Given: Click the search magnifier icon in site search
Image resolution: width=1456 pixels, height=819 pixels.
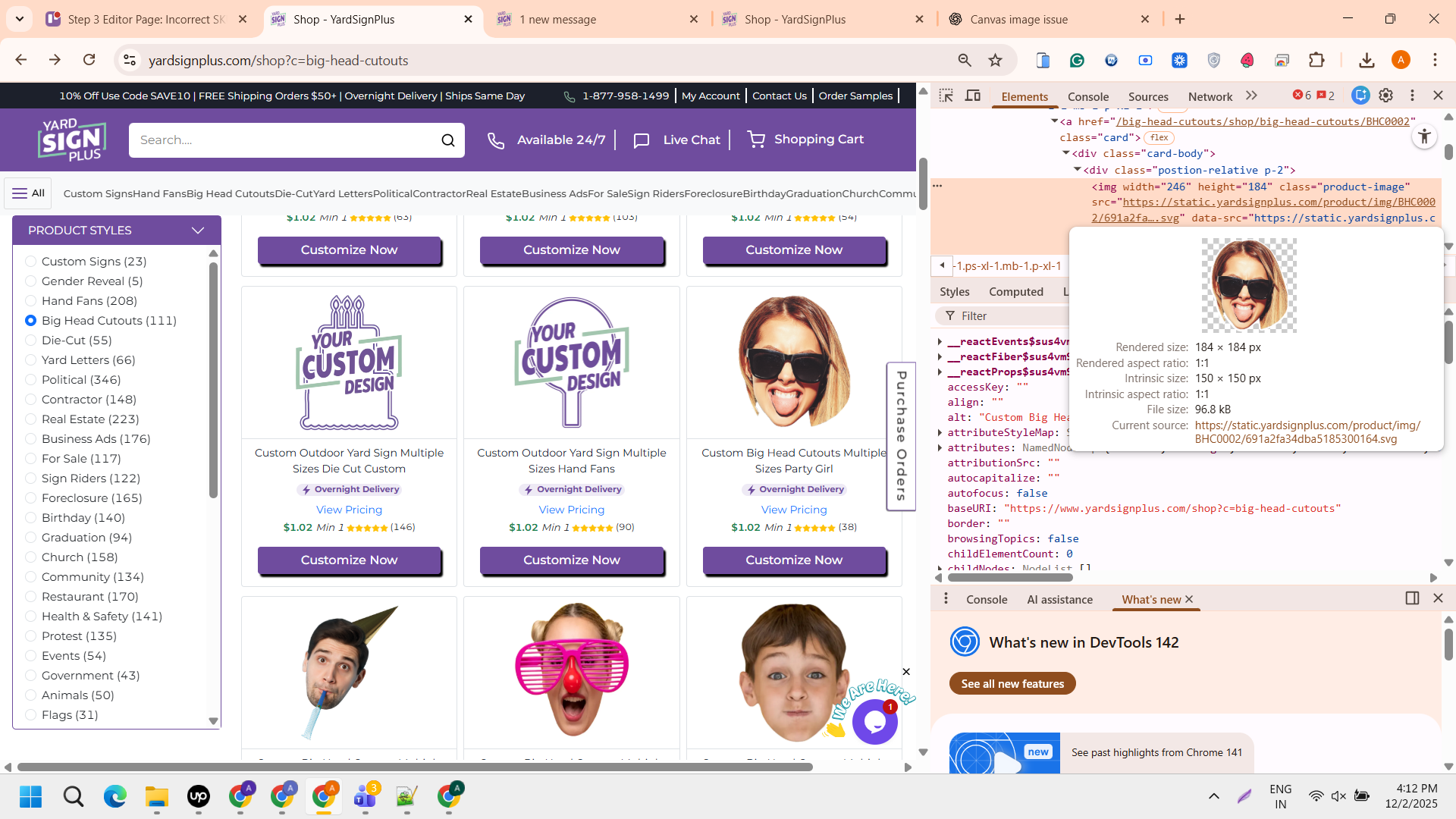Looking at the screenshot, I should click(448, 140).
